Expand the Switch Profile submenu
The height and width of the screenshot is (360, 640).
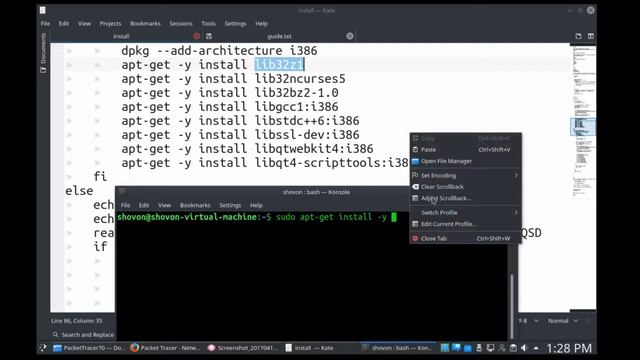[465, 213]
